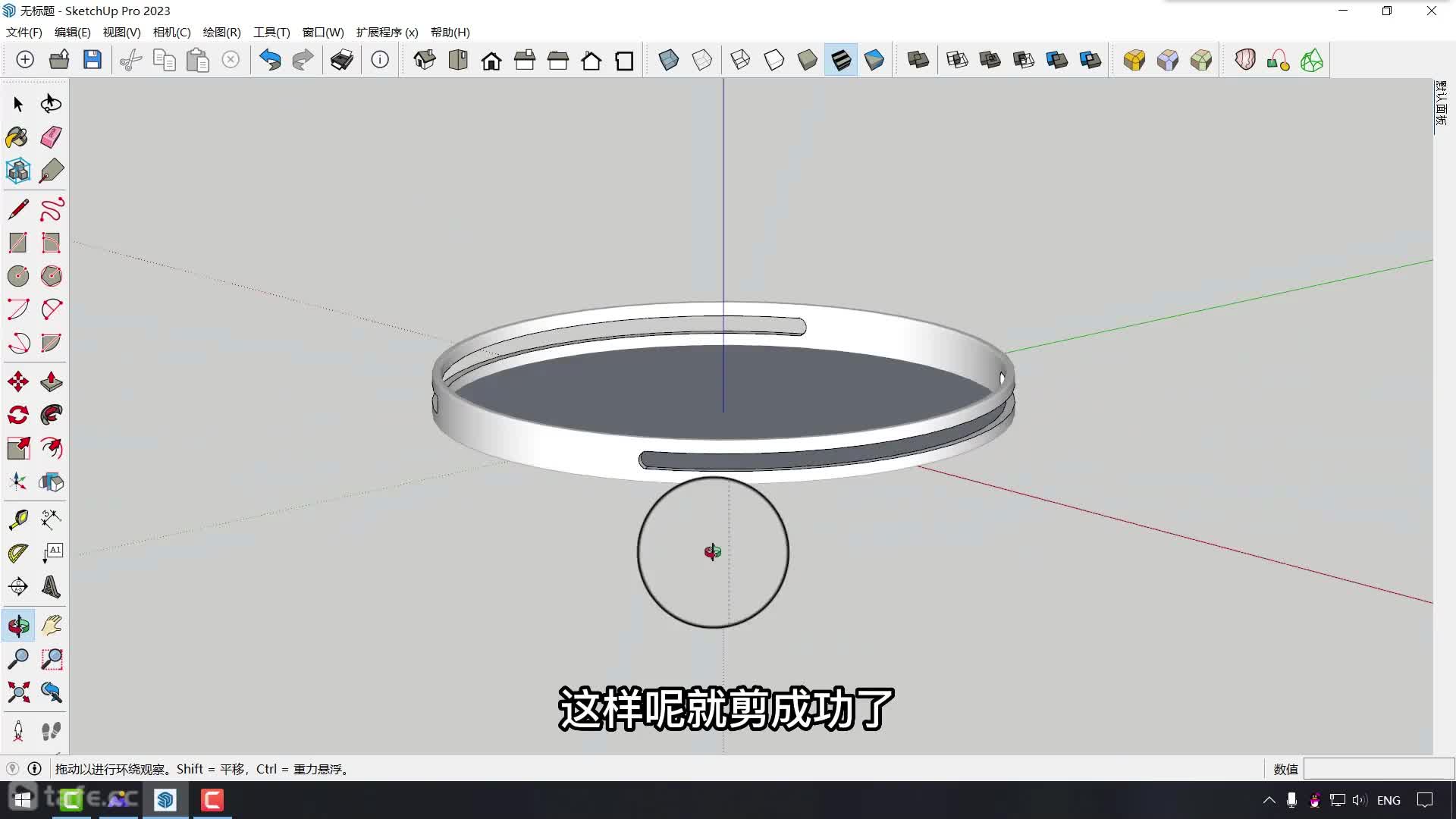Activate the Zoom Window tool

[51, 659]
